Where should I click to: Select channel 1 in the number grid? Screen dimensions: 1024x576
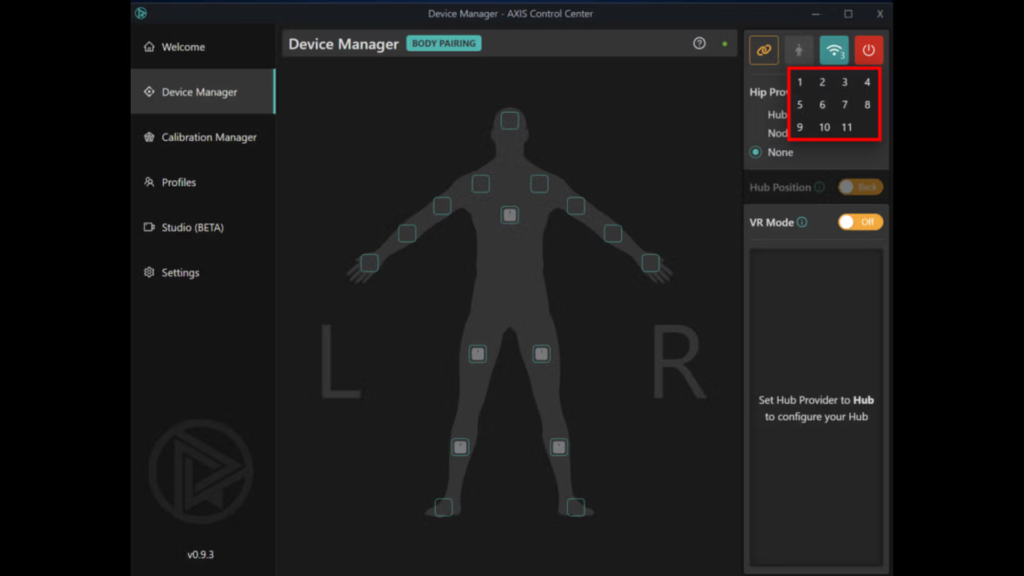point(800,83)
